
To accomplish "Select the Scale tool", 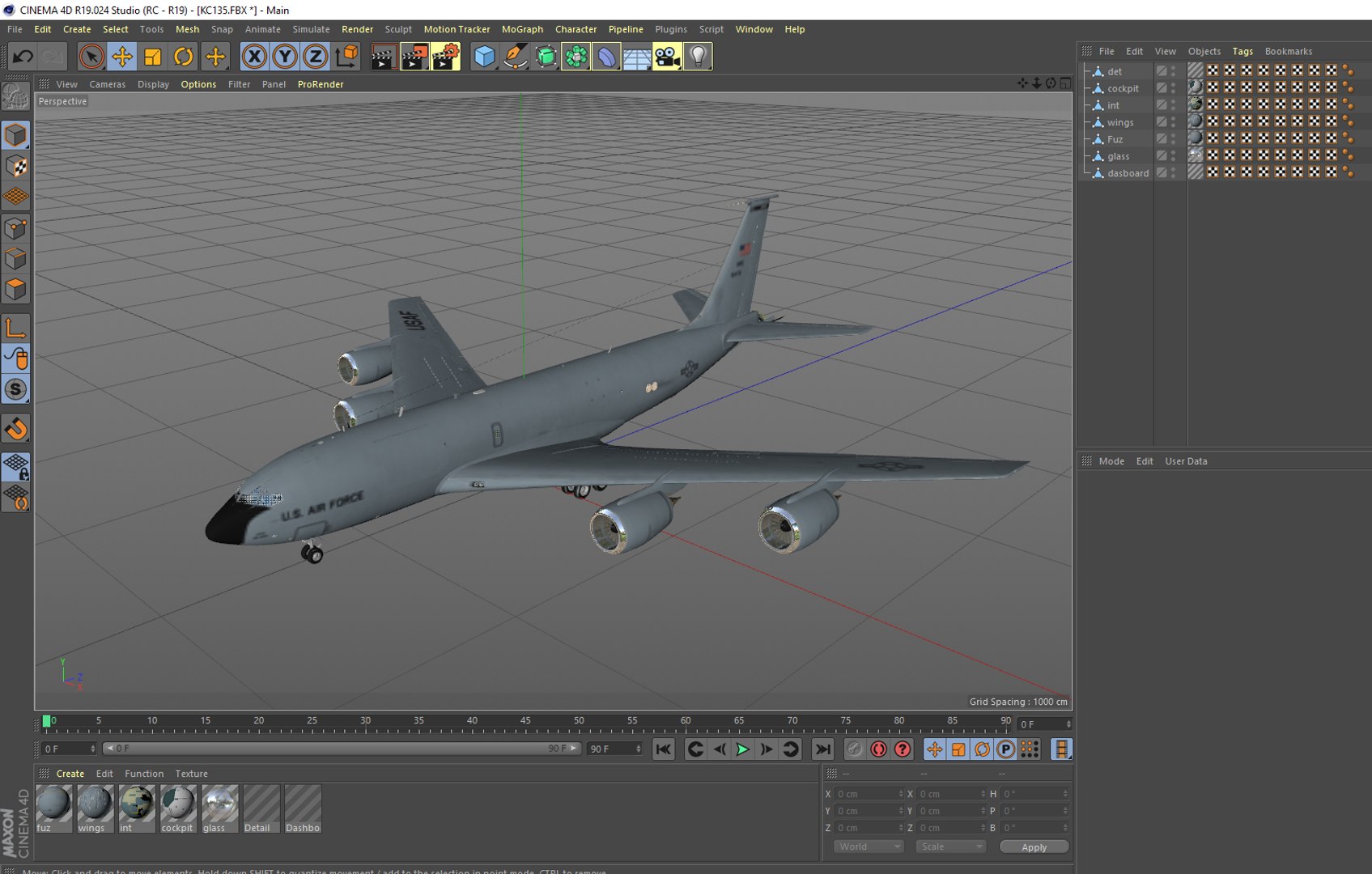I will click(x=153, y=57).
